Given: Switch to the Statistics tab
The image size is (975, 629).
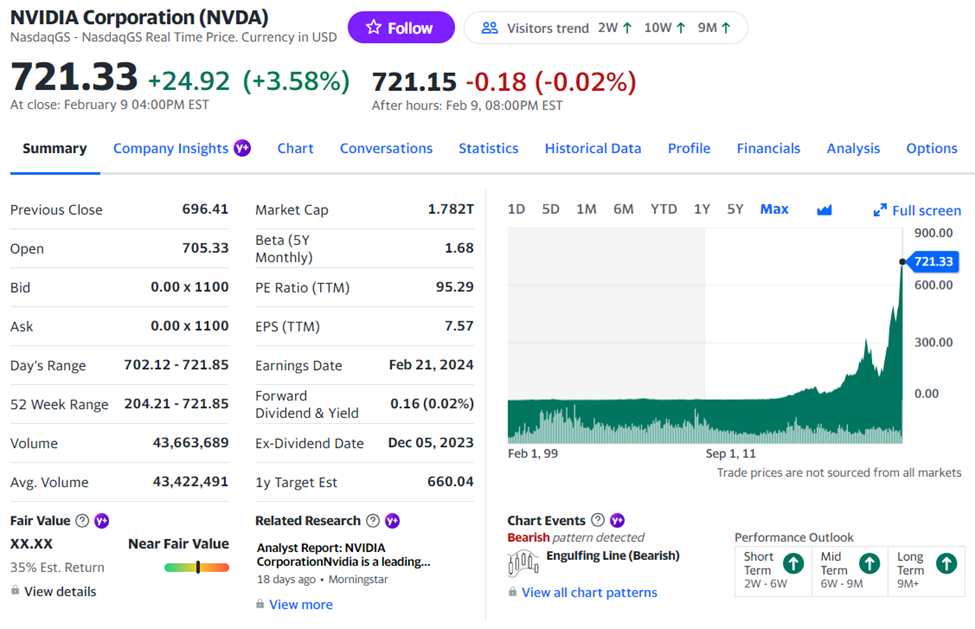Looking at the screenshot, I should point(488,148).
